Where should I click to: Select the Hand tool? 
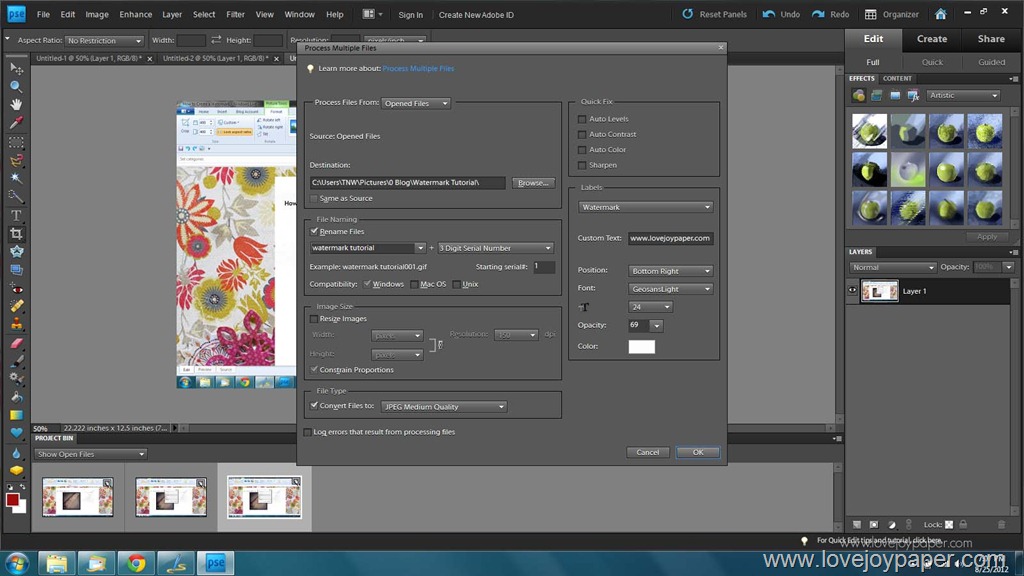click(x=16, y=104)
